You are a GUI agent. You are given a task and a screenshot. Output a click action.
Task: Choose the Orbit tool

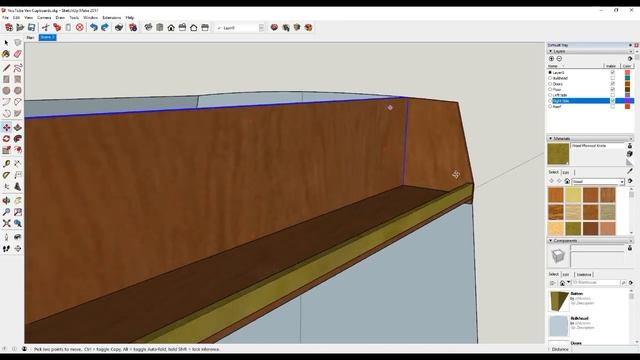(x=6, y=200)
